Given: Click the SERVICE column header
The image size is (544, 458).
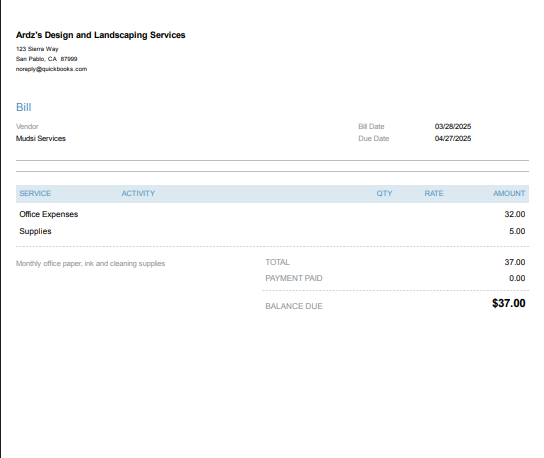Looking at the screenshot, I should tap(35, 194).
